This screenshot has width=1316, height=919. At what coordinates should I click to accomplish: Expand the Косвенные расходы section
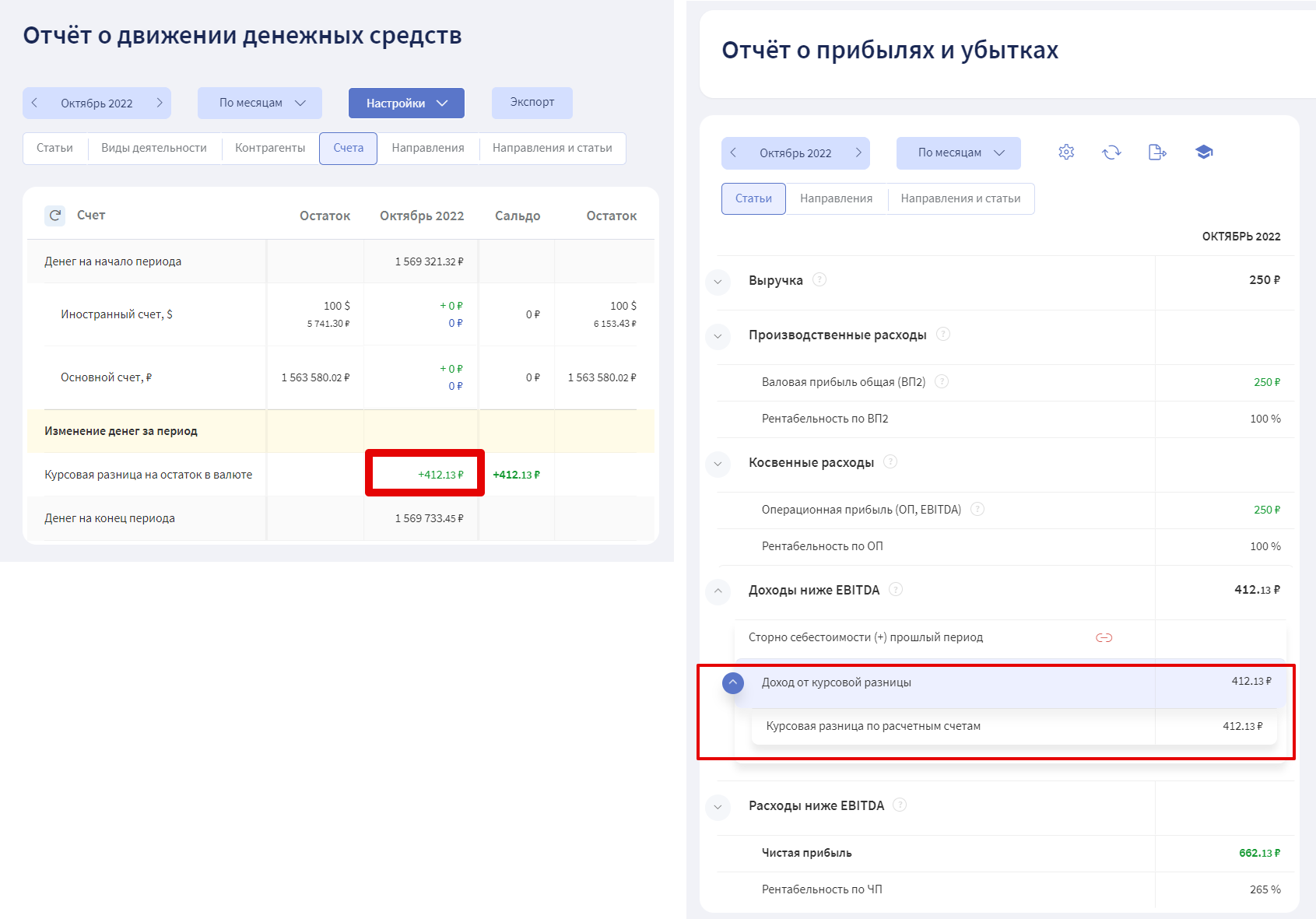click(718, 464)
